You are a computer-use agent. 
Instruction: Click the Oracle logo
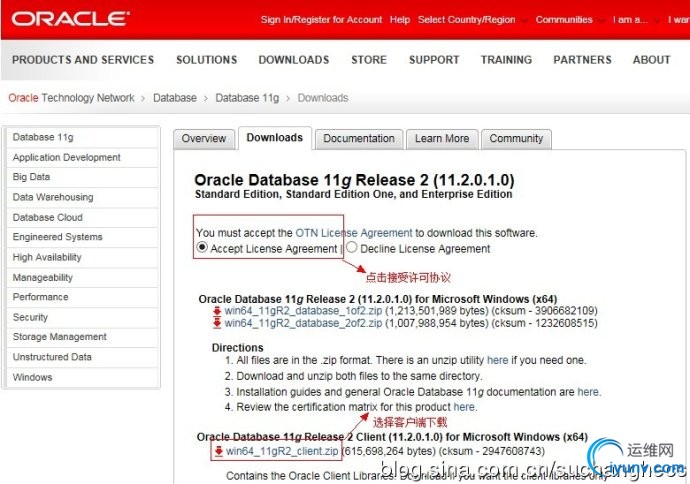click(70, 19)
